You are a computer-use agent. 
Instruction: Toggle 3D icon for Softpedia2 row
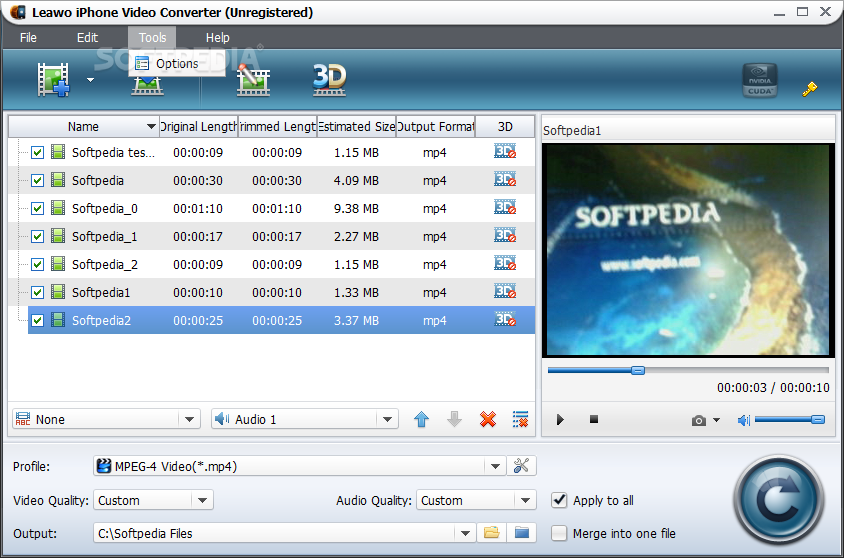[505, 320]
